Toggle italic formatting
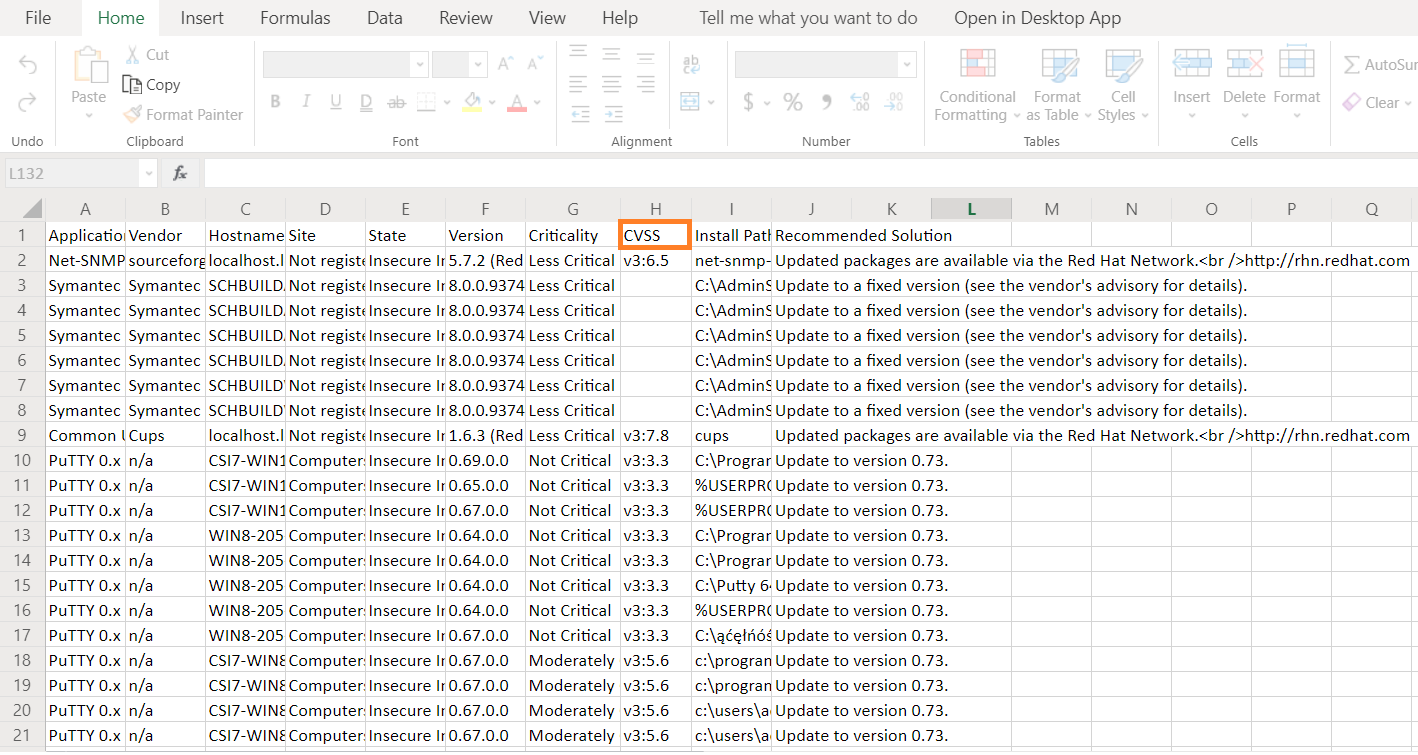The height and width of the screenshot is (755, 1418). coord(305,101)
